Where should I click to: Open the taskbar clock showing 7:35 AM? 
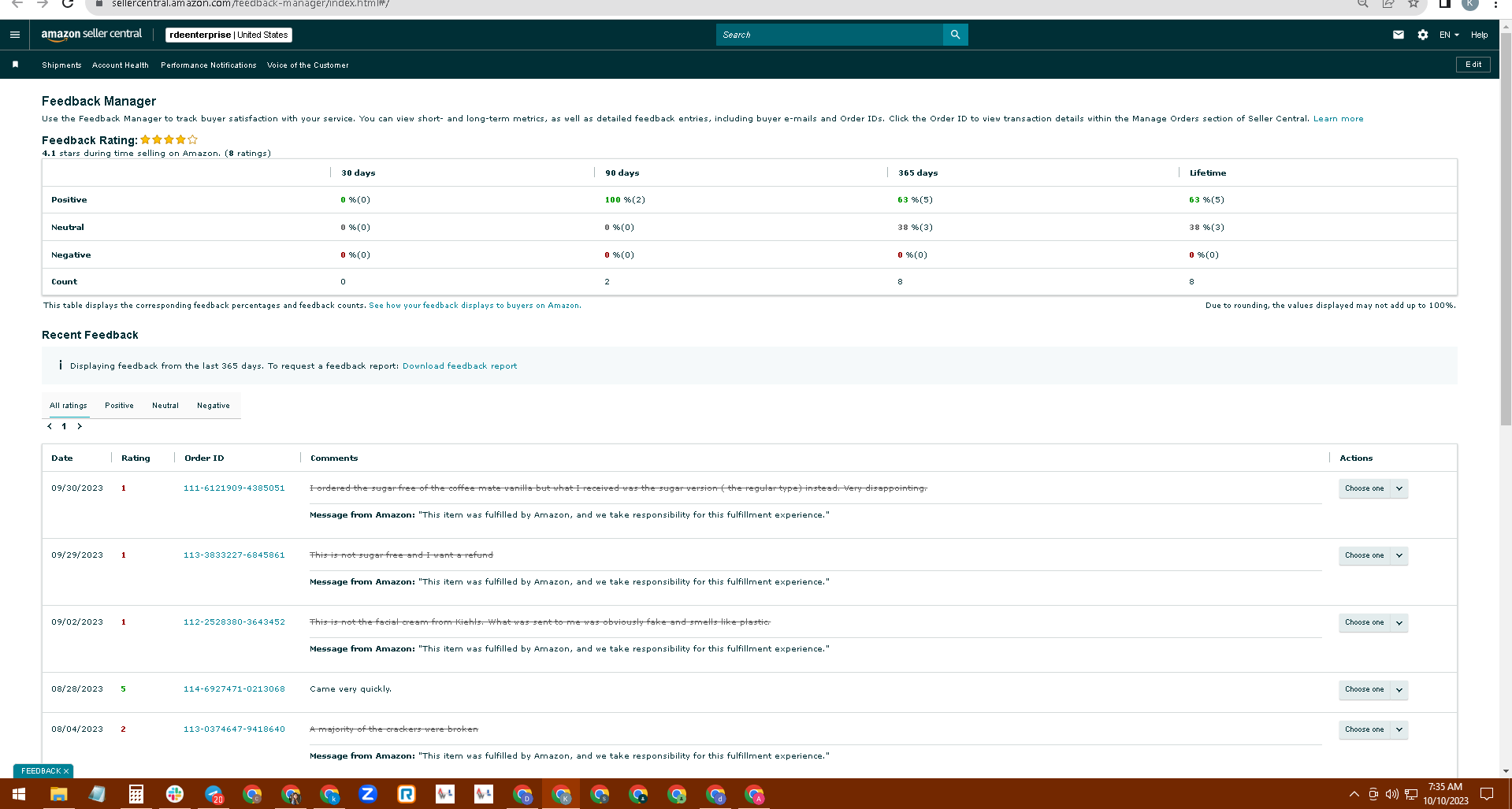(x=1445, y=794)
